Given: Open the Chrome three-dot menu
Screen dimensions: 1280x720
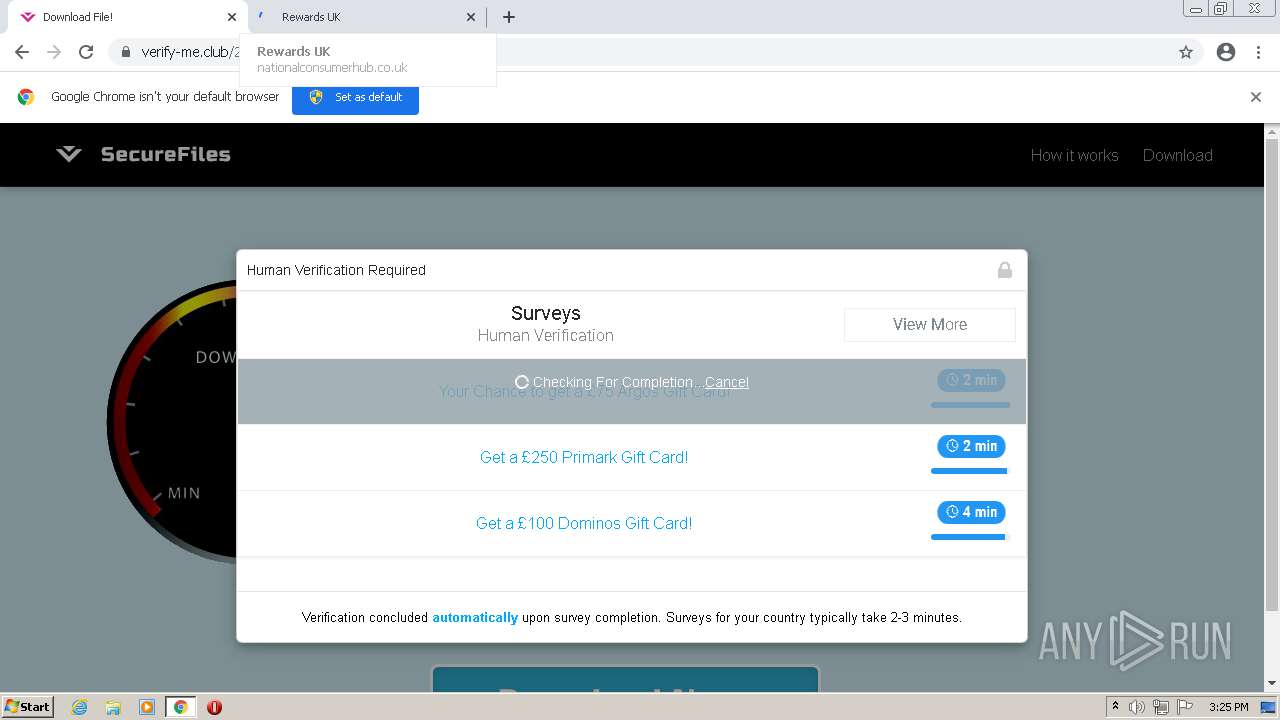Looking at the screenshot, I should click(x=1258, y=52).
